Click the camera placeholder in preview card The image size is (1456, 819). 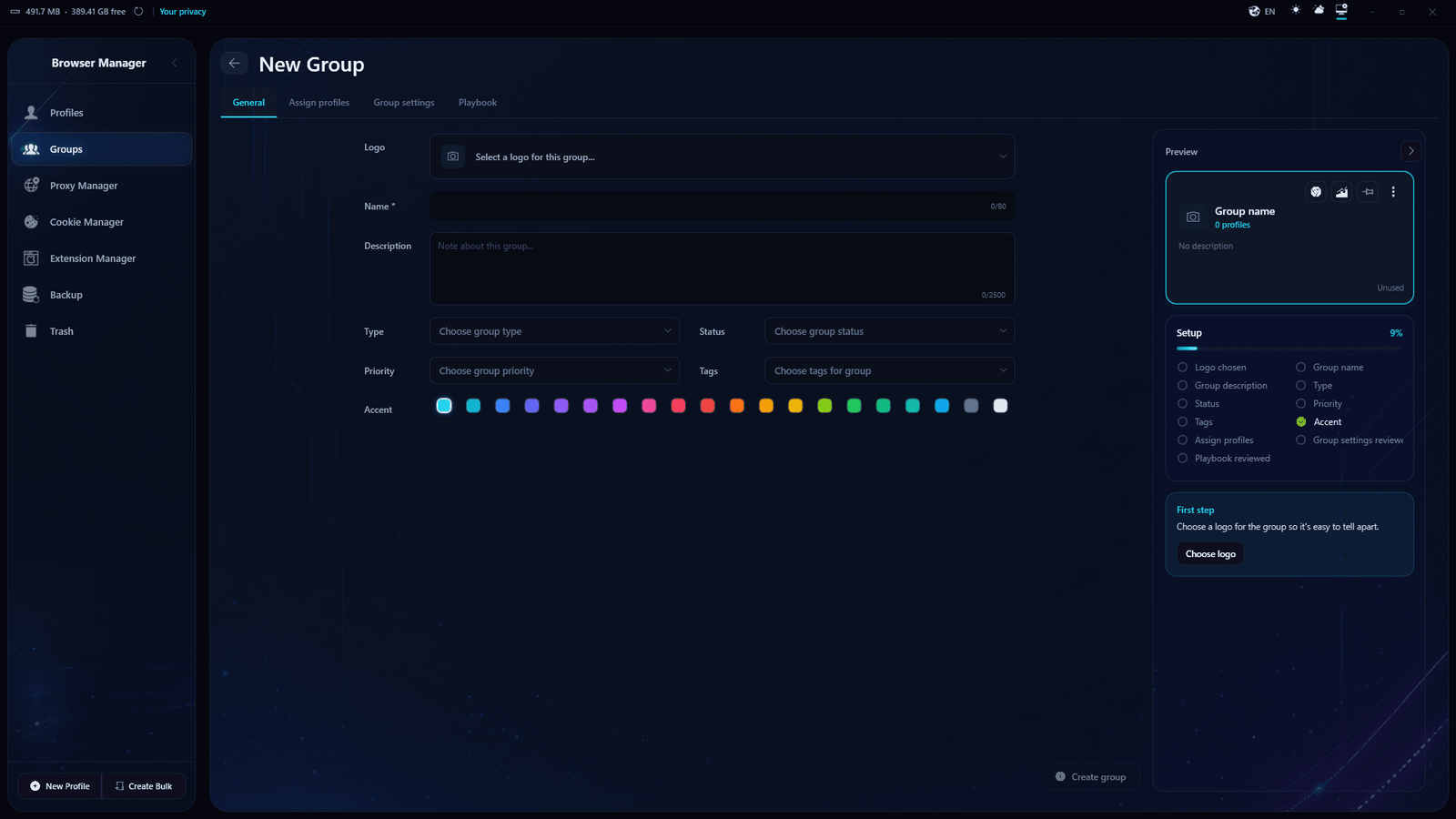click(x=1193, y=217)
